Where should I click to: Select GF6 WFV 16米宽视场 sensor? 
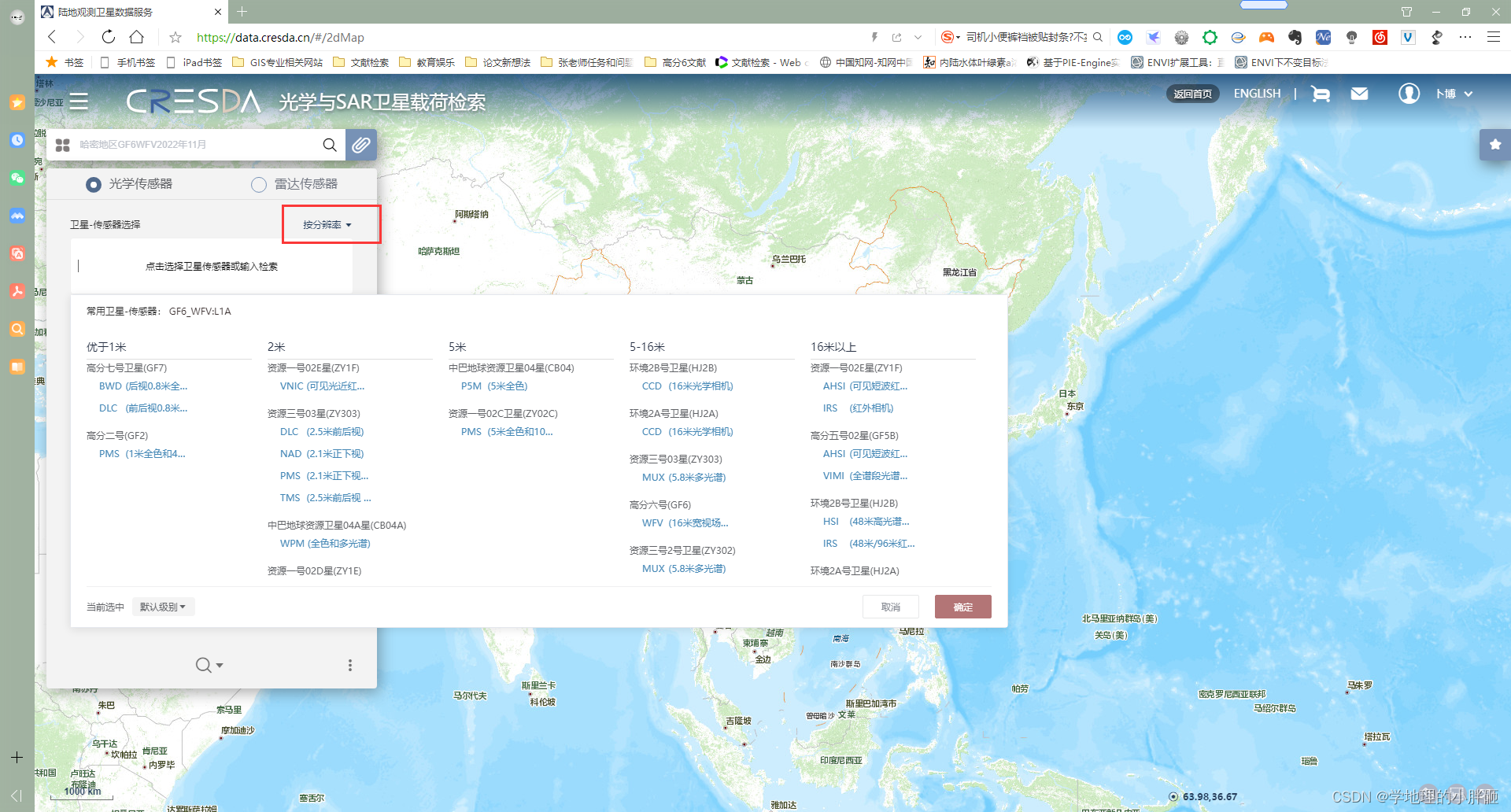(685, 523)
